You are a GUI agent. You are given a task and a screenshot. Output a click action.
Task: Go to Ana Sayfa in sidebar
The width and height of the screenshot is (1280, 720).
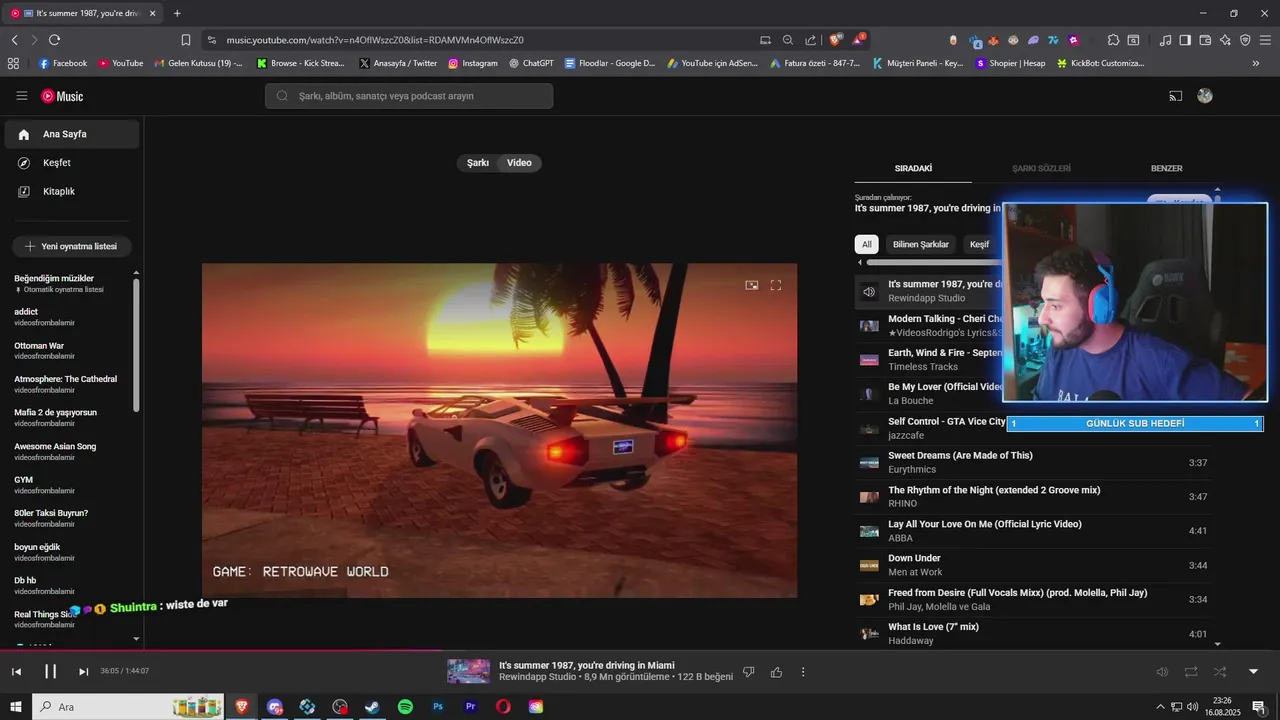tap(71, 134)
